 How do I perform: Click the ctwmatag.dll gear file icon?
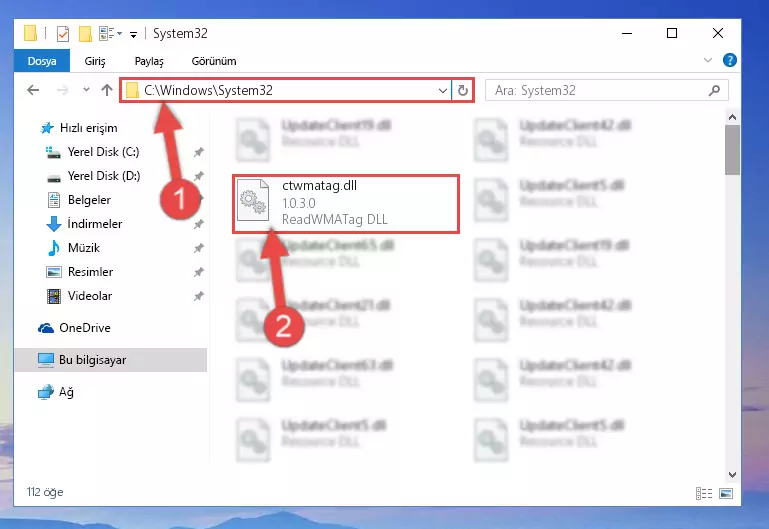253,200
